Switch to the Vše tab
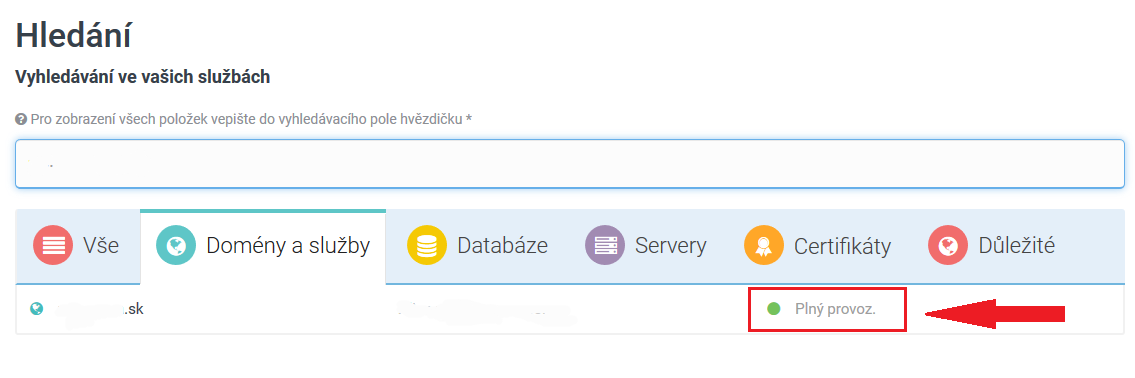The image size is (1135, 378). click(x=77, y=246)
